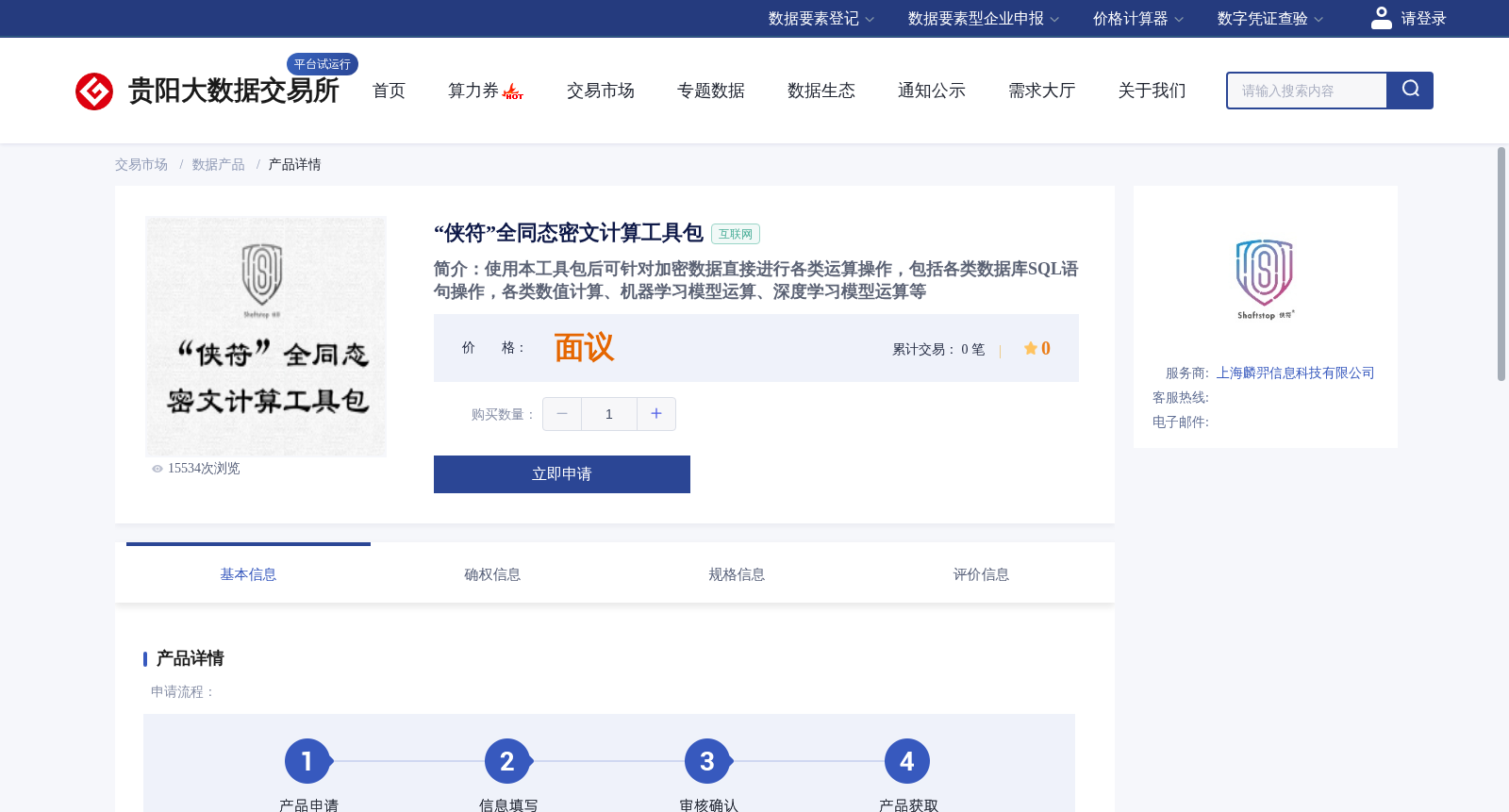Click step 3 审核确认 circle

[x=707, y=761]
